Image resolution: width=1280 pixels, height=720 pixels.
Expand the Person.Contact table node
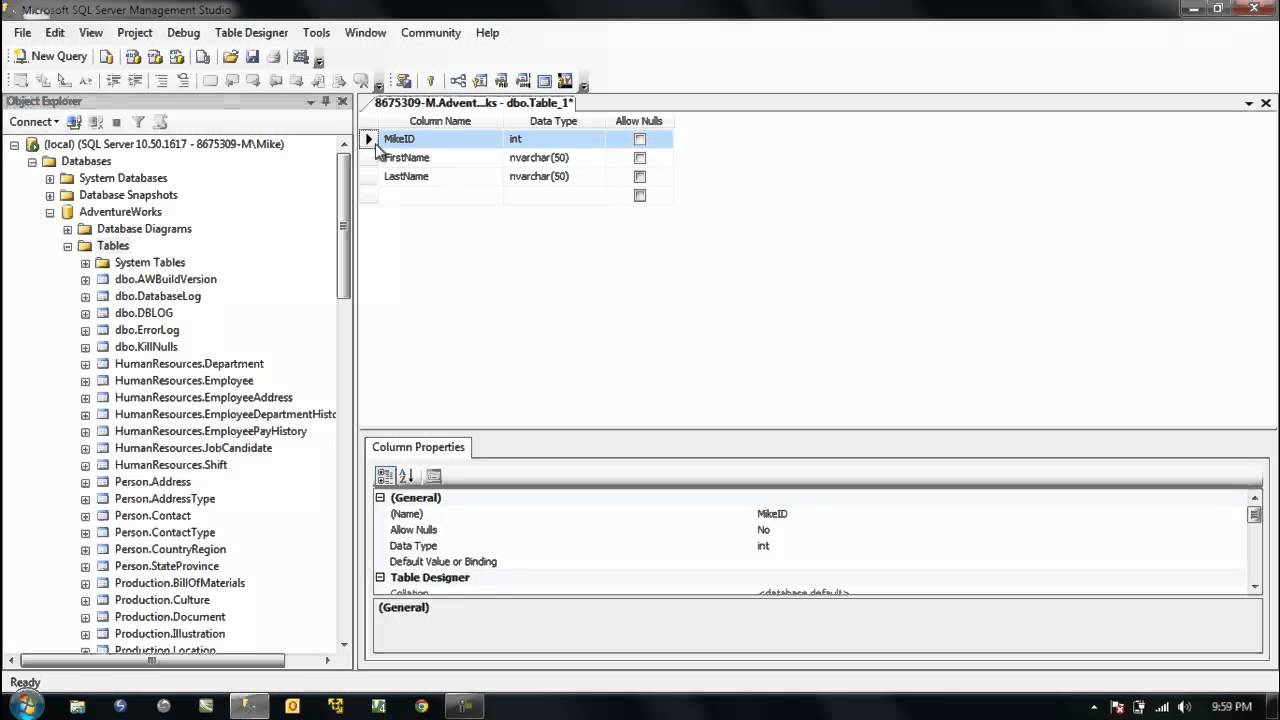point(85,516)
